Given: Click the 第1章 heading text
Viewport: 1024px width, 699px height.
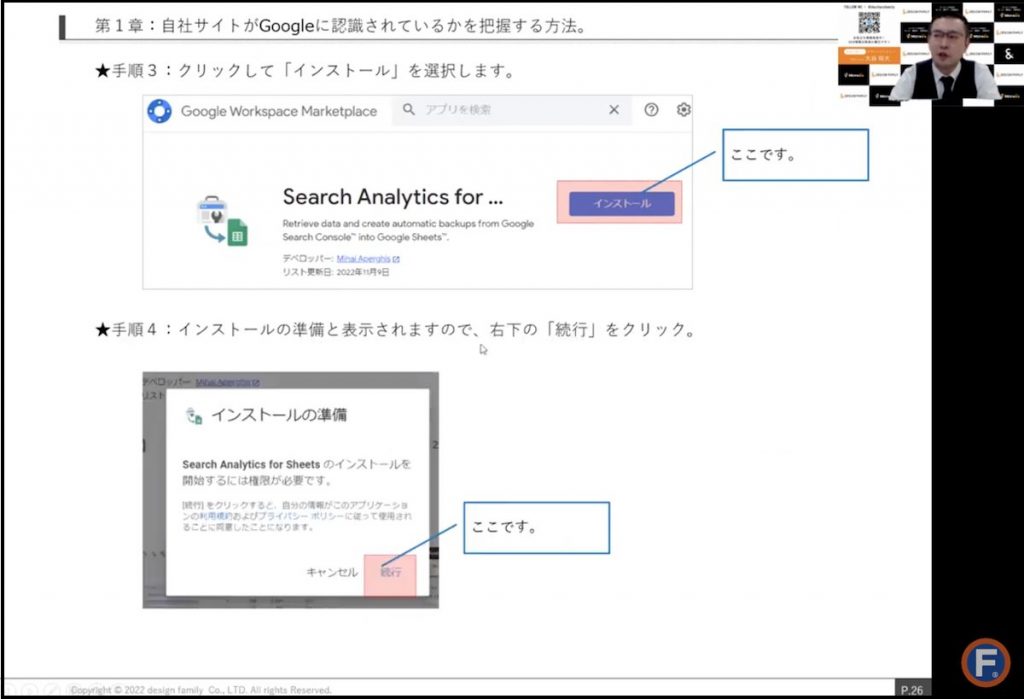Looking at the screenshot, I should click(341, 26).
